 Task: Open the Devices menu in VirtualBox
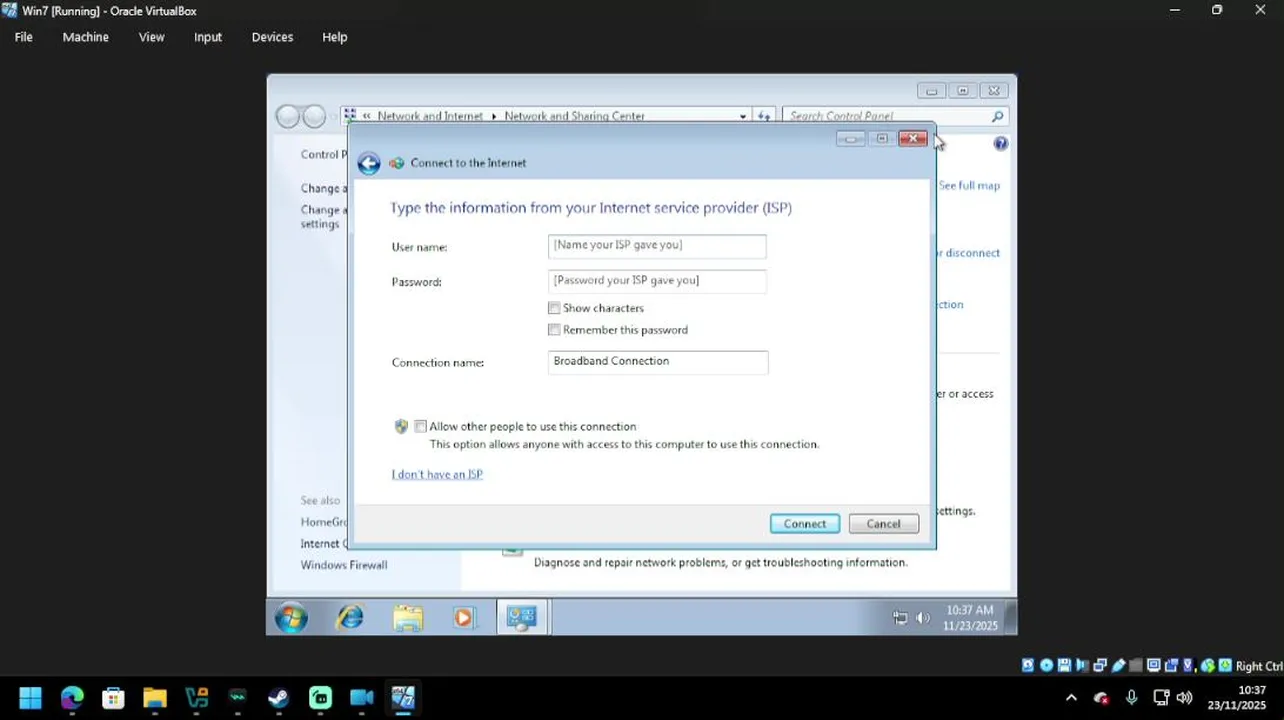272,37
